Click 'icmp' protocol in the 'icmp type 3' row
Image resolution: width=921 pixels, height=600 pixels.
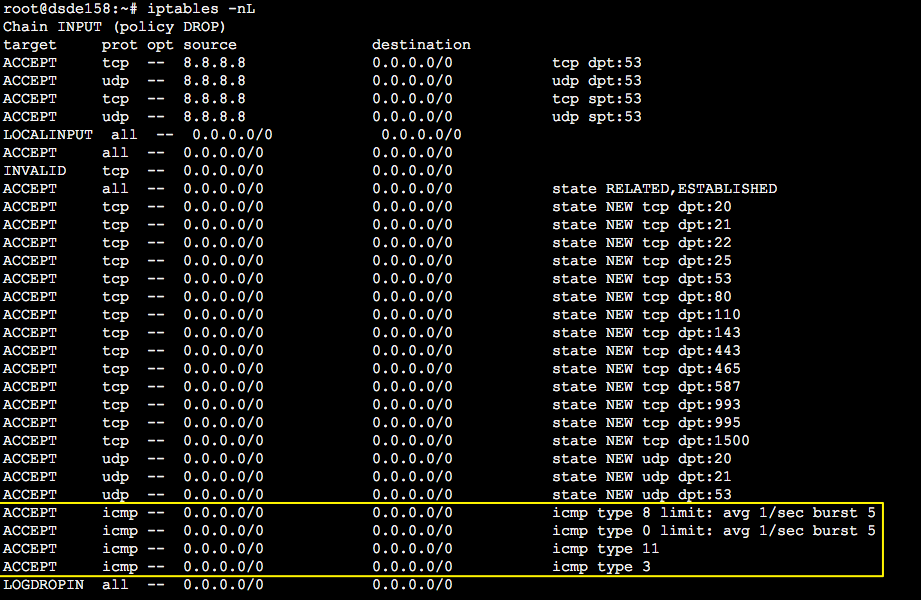click(120, 567)
